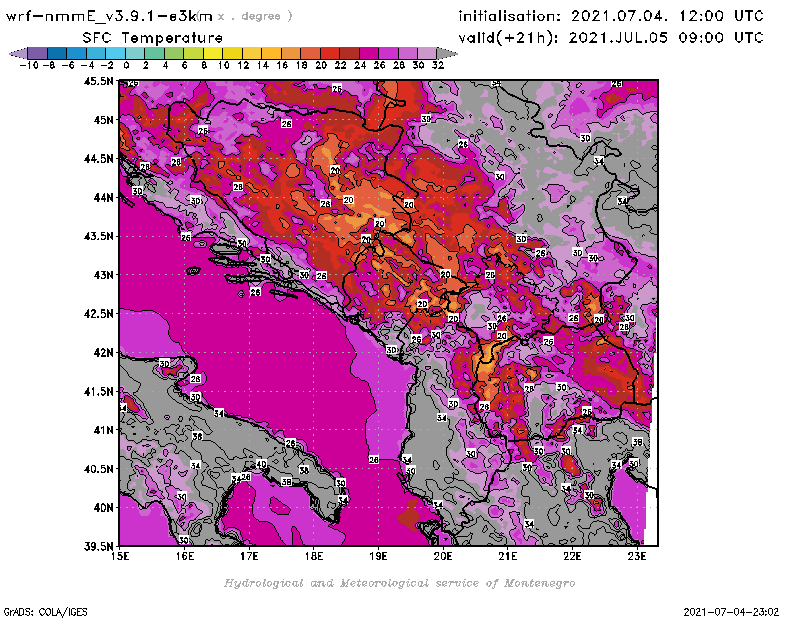Click the dark red swatch between 22 and 24
800x618 pixels.
point(349,53)
